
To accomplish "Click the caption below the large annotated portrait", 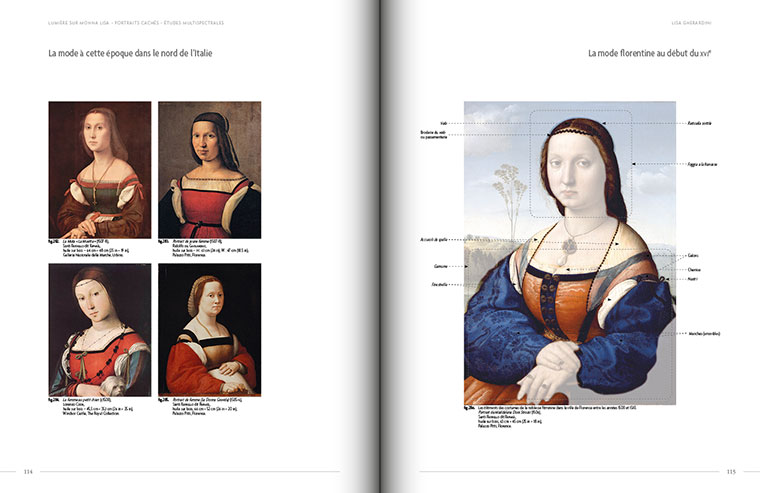I will point(550,417).
